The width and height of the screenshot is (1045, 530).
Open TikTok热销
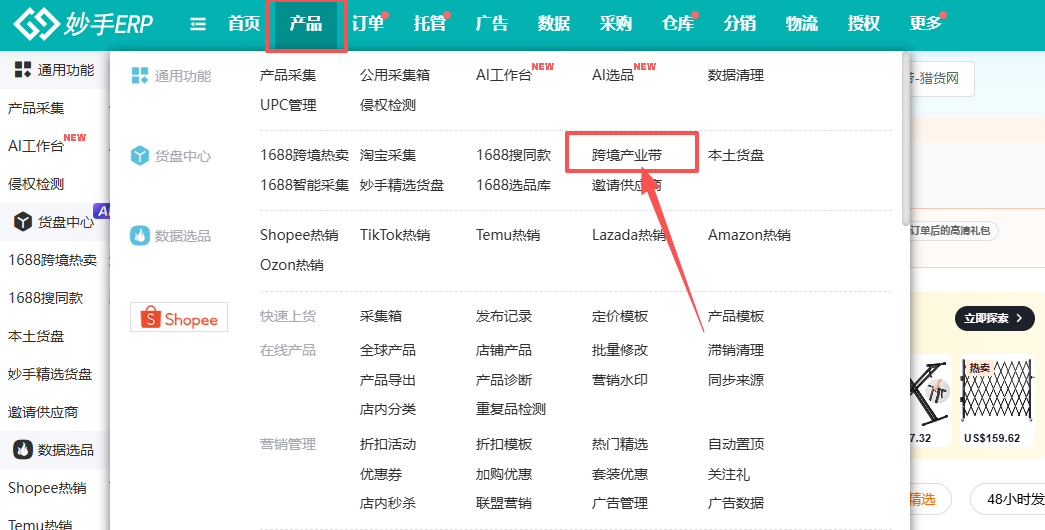(x=395, y=235)
